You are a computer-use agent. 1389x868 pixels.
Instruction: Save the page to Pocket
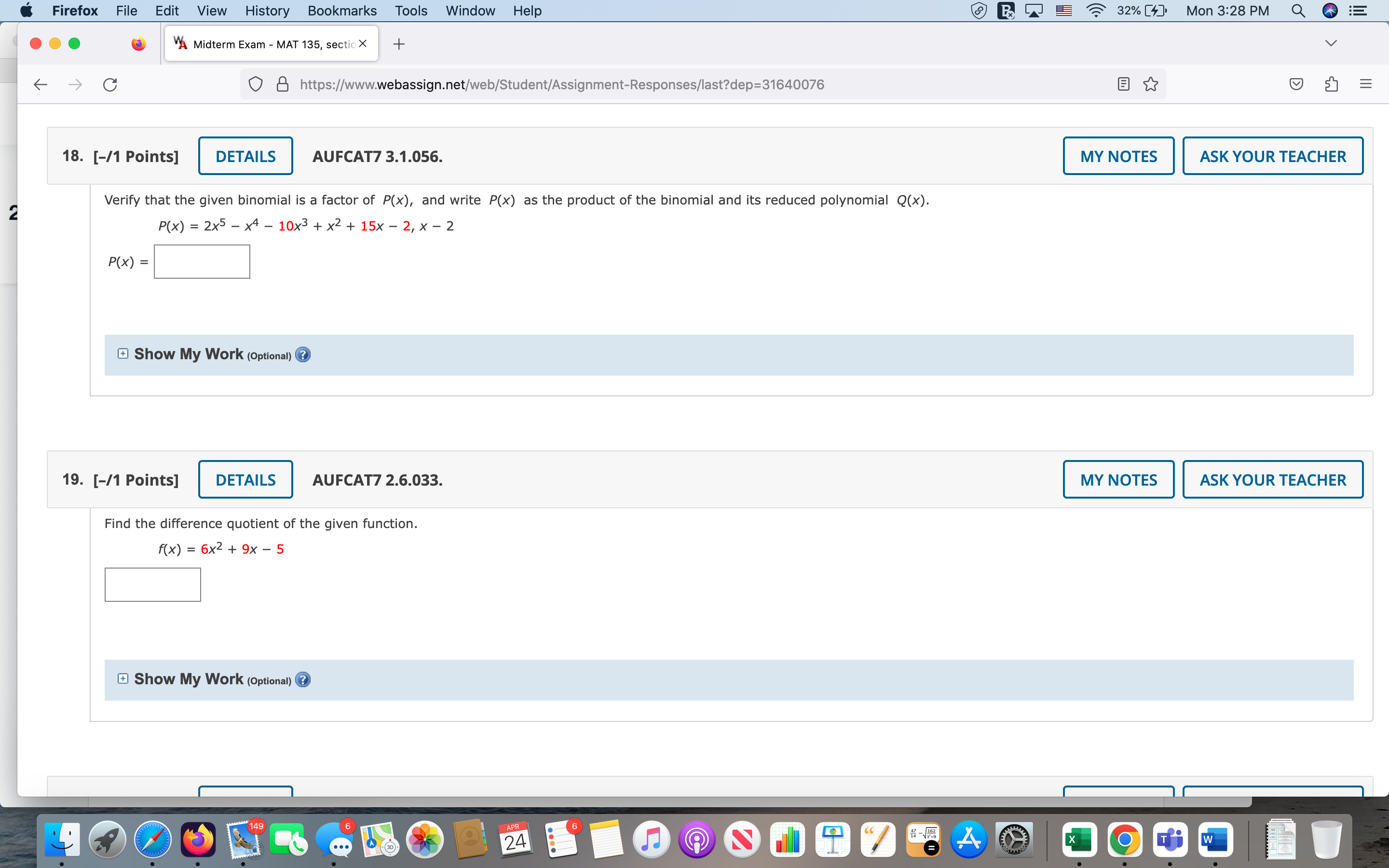(1295, 84)
